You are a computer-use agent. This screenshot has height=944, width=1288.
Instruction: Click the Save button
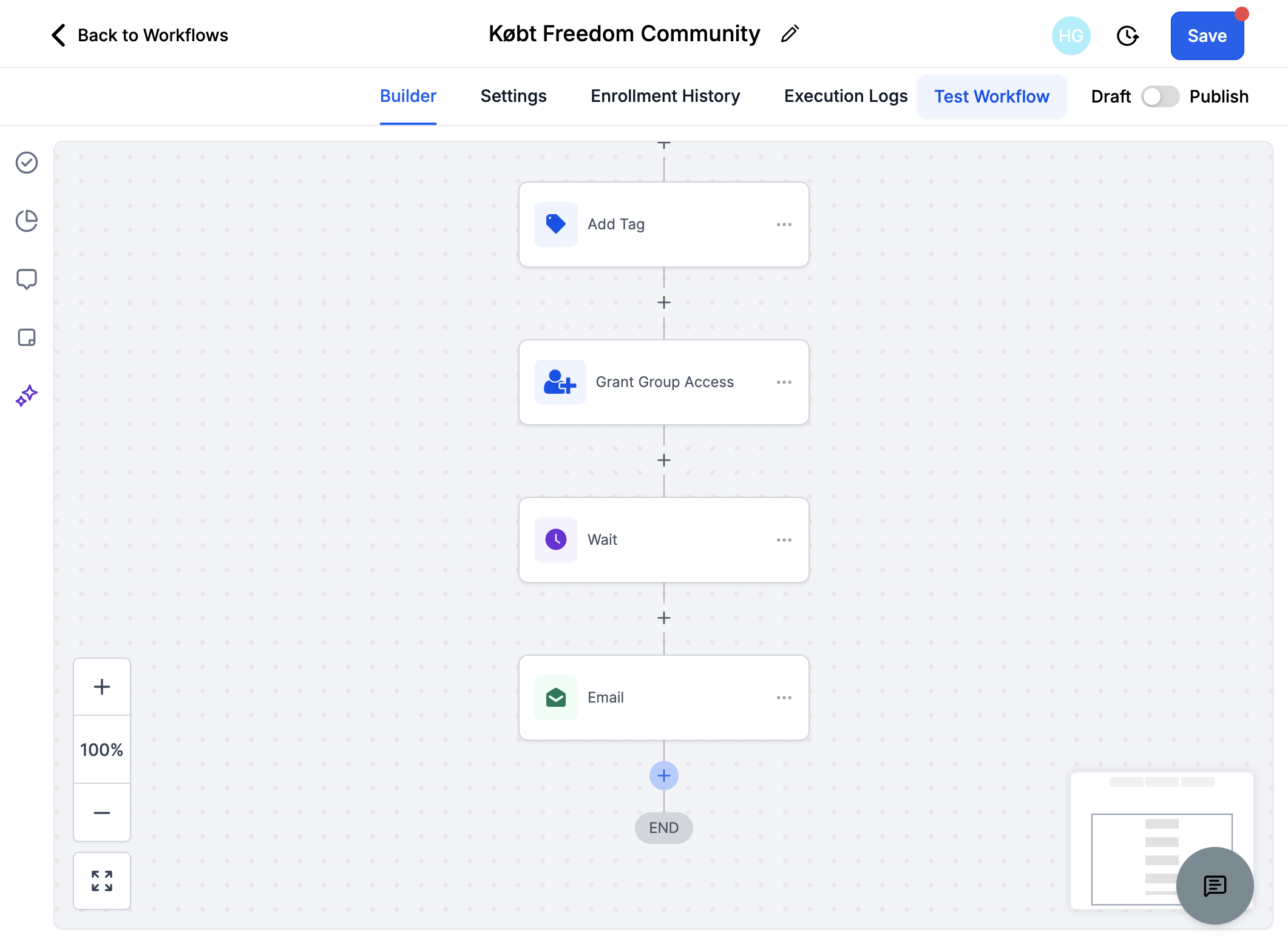tap(1207, 36)
